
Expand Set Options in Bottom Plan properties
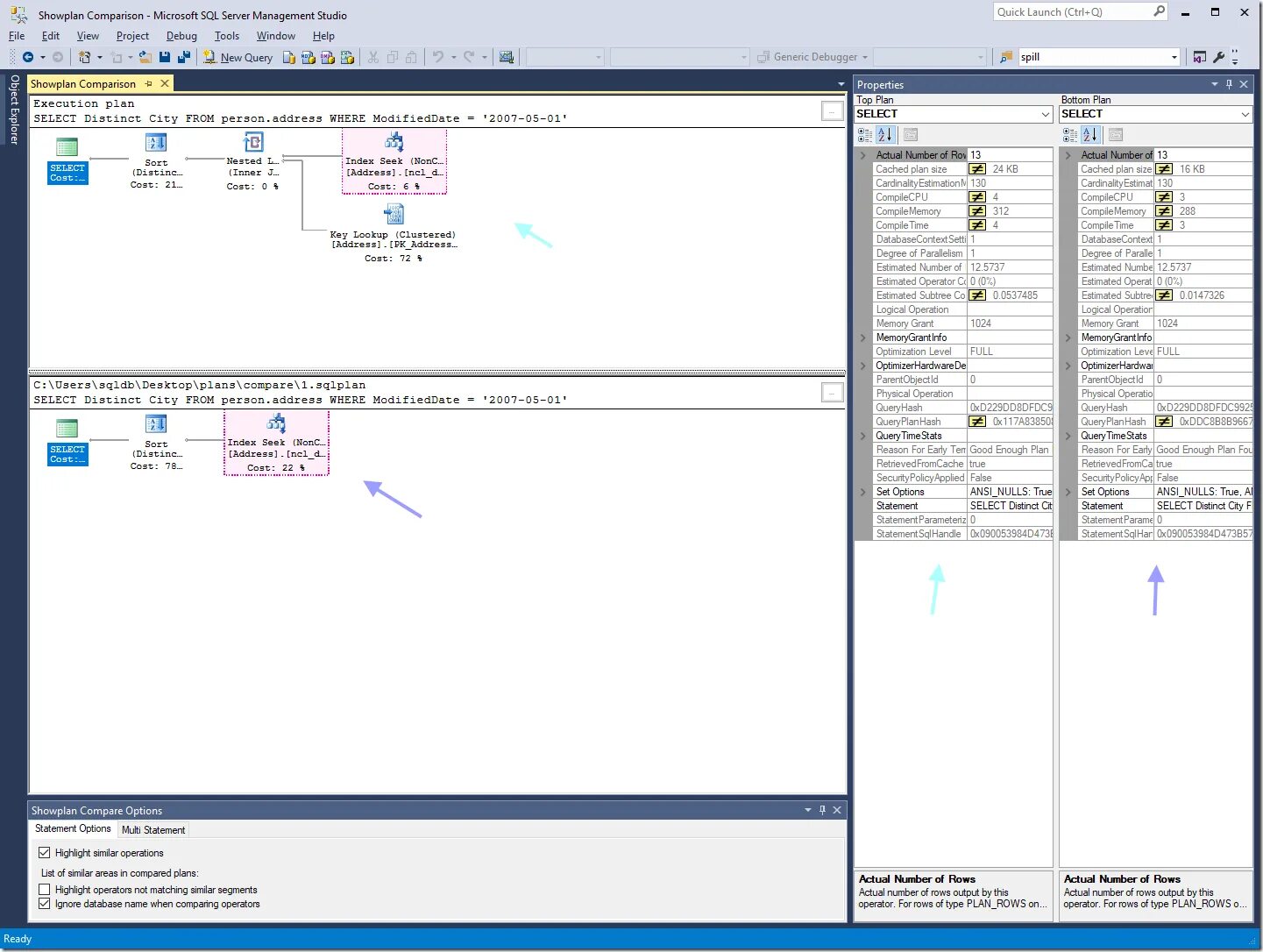coord(1068,492)
